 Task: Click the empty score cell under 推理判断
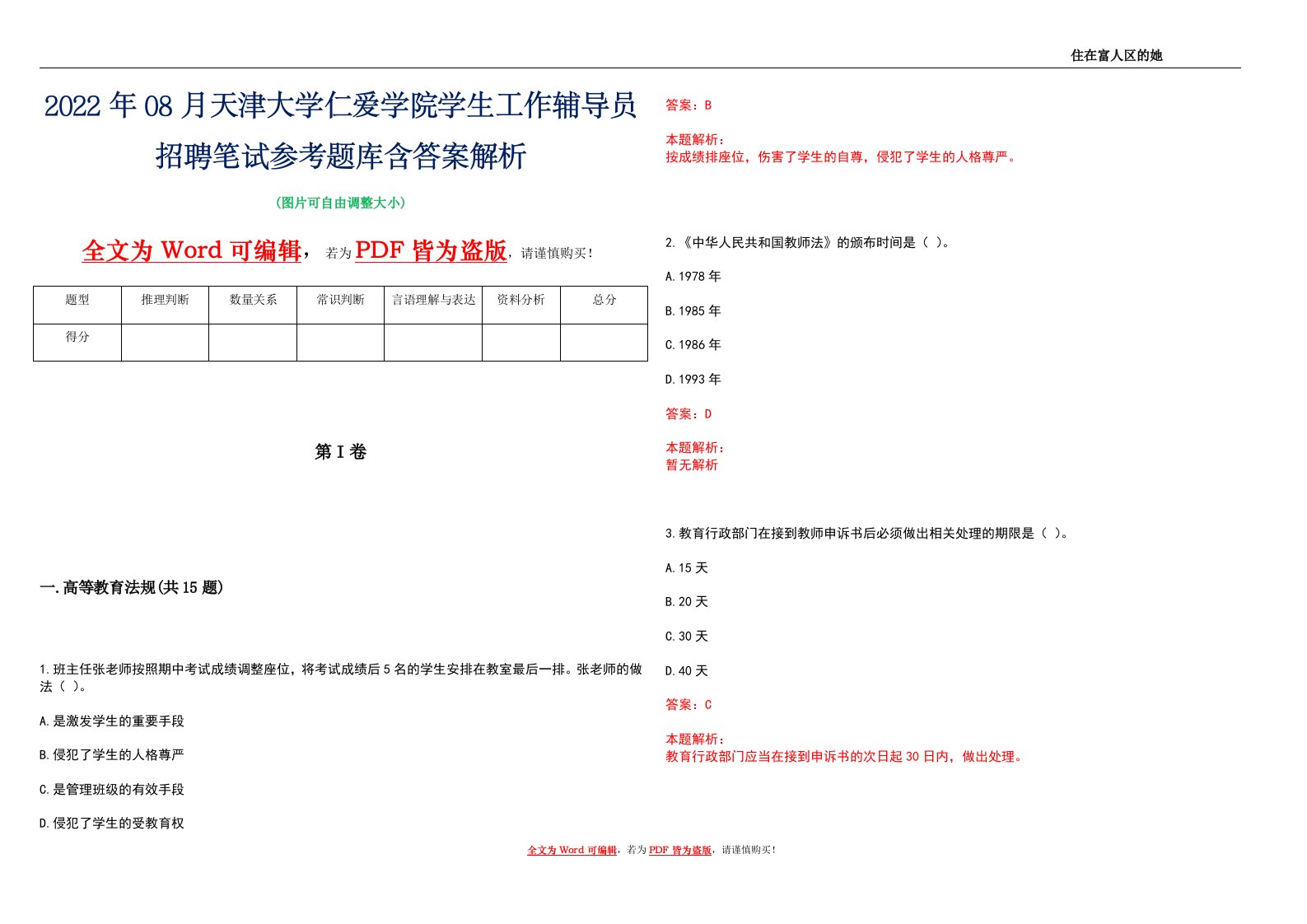(165, 342)
